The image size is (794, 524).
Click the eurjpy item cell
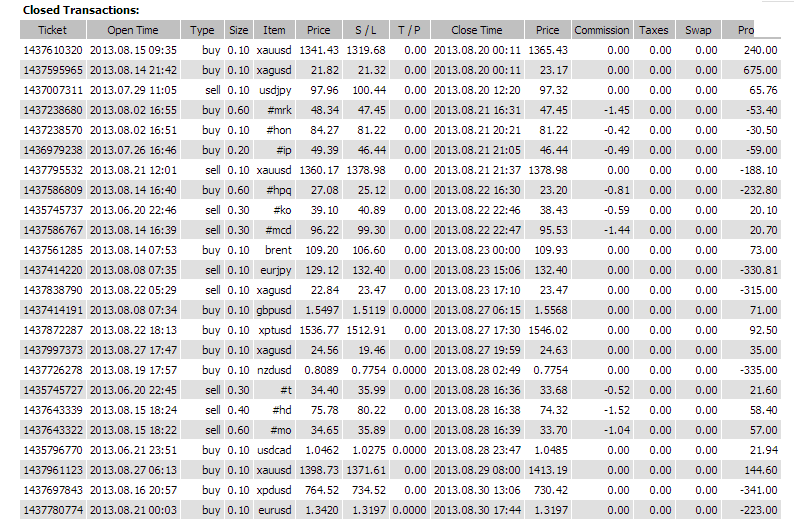coord(276,270)
